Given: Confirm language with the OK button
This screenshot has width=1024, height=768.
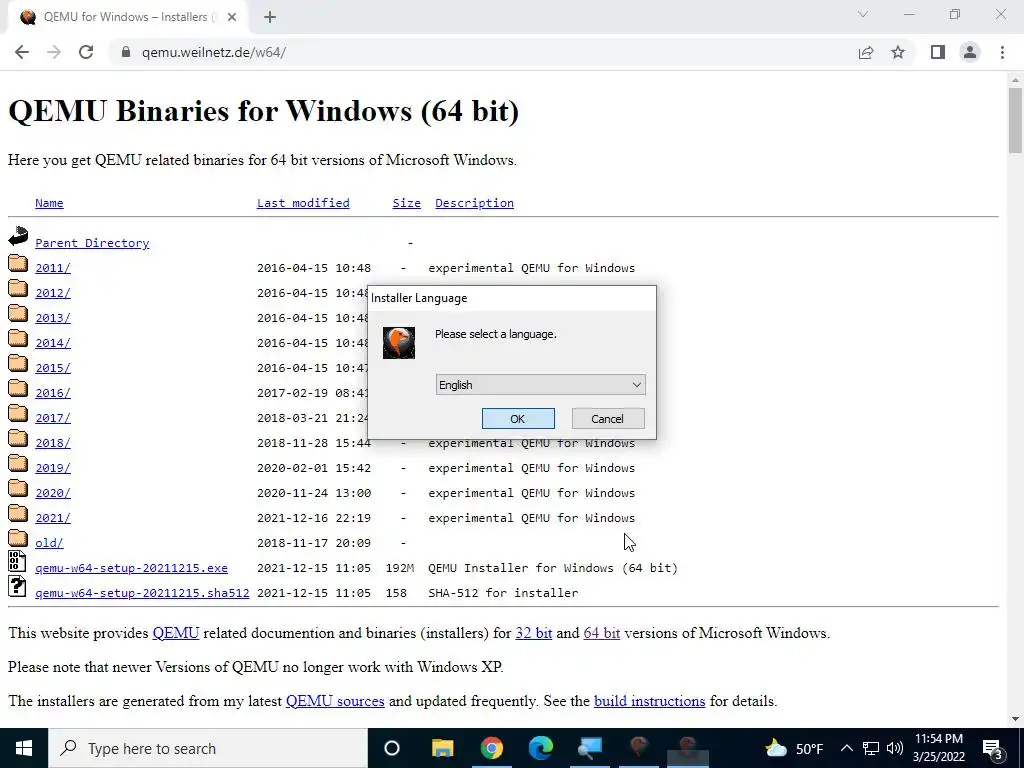Looking at the screenshot, I should pos(518,419).
